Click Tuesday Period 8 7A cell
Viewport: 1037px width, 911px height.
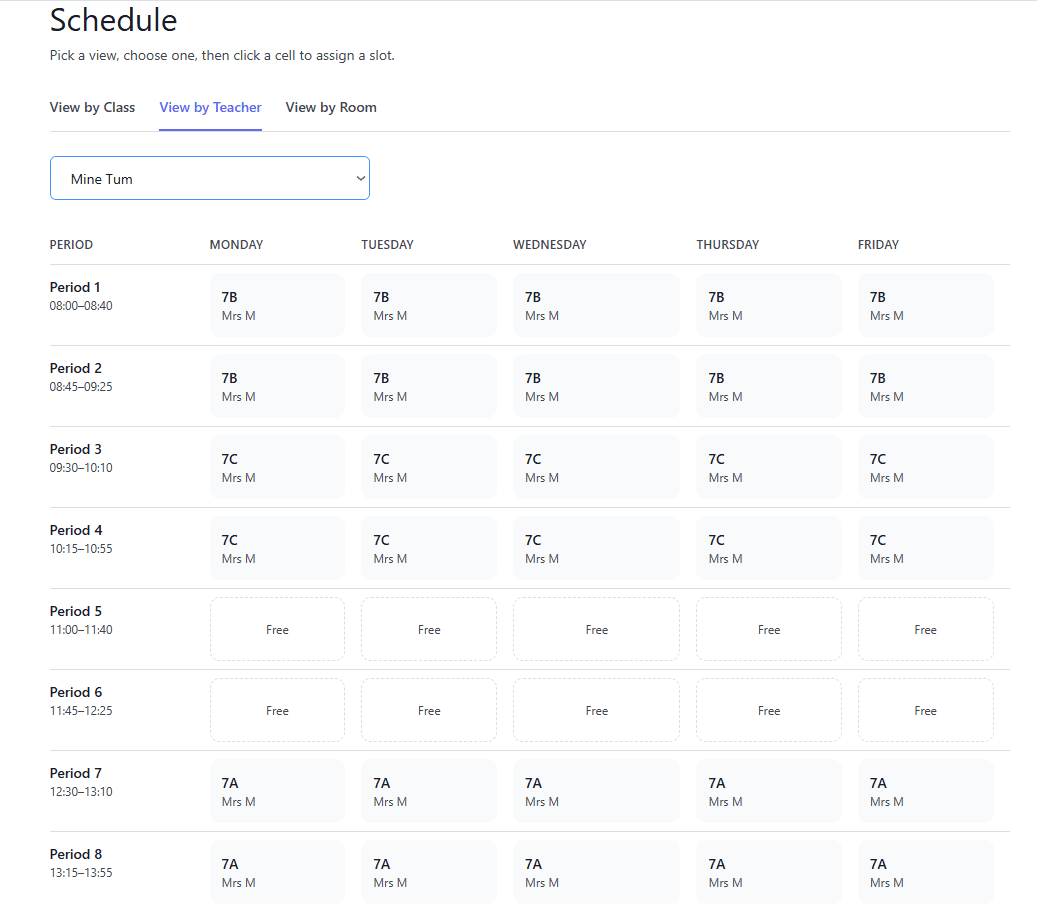429,872
